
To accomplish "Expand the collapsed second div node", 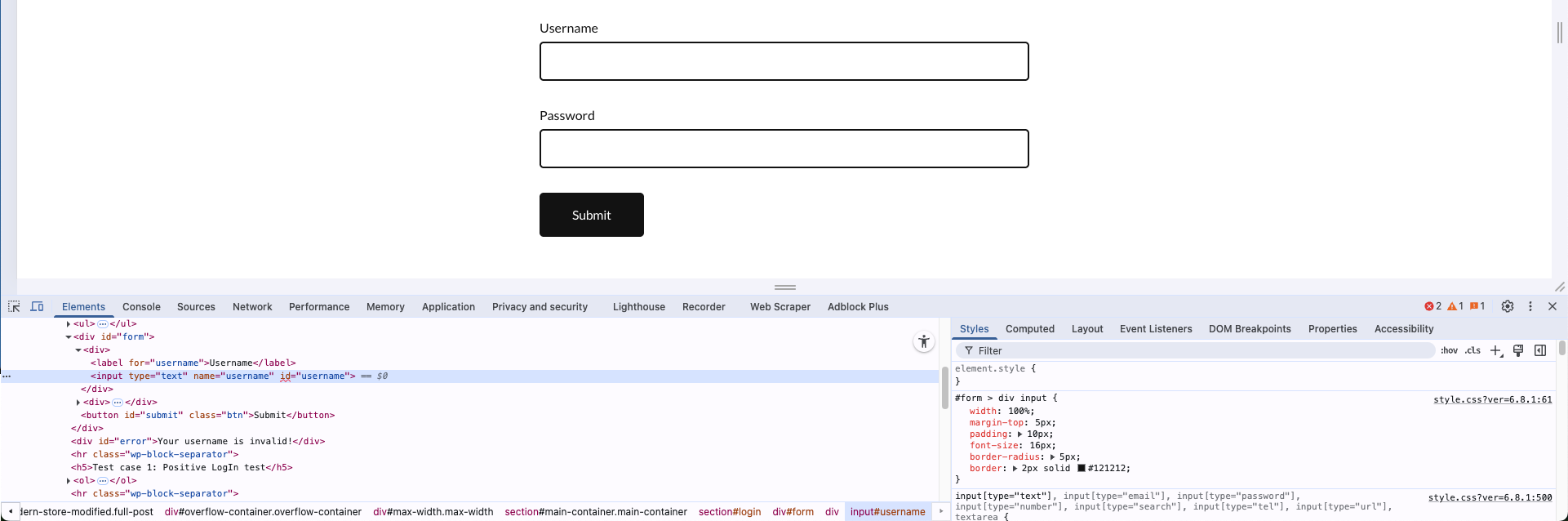I will 78,403.
